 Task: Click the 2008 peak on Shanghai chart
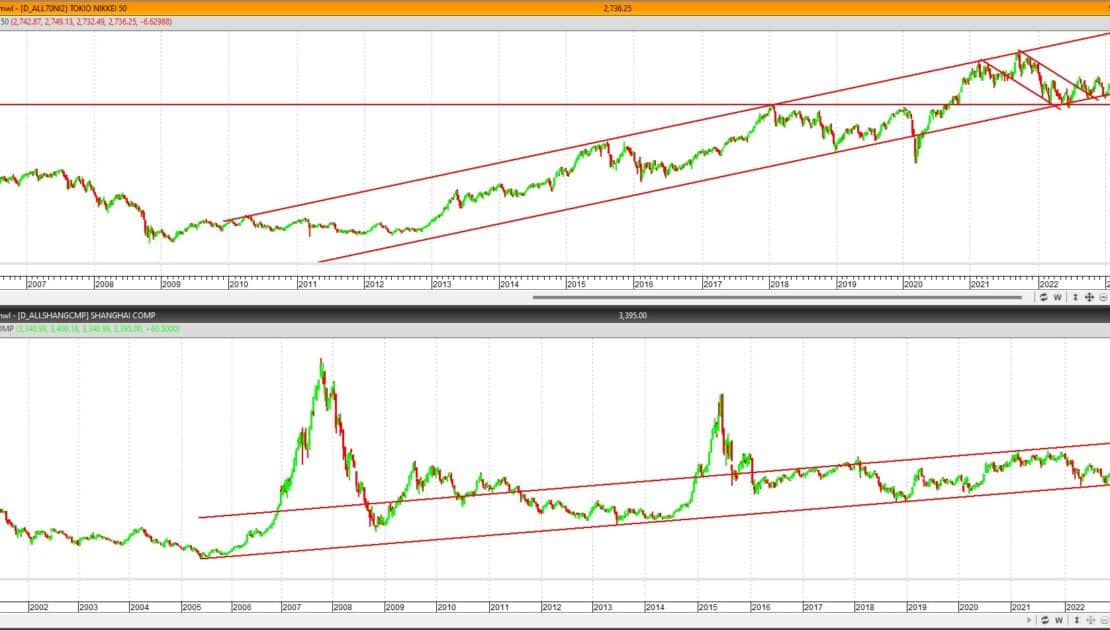point(321,361)
